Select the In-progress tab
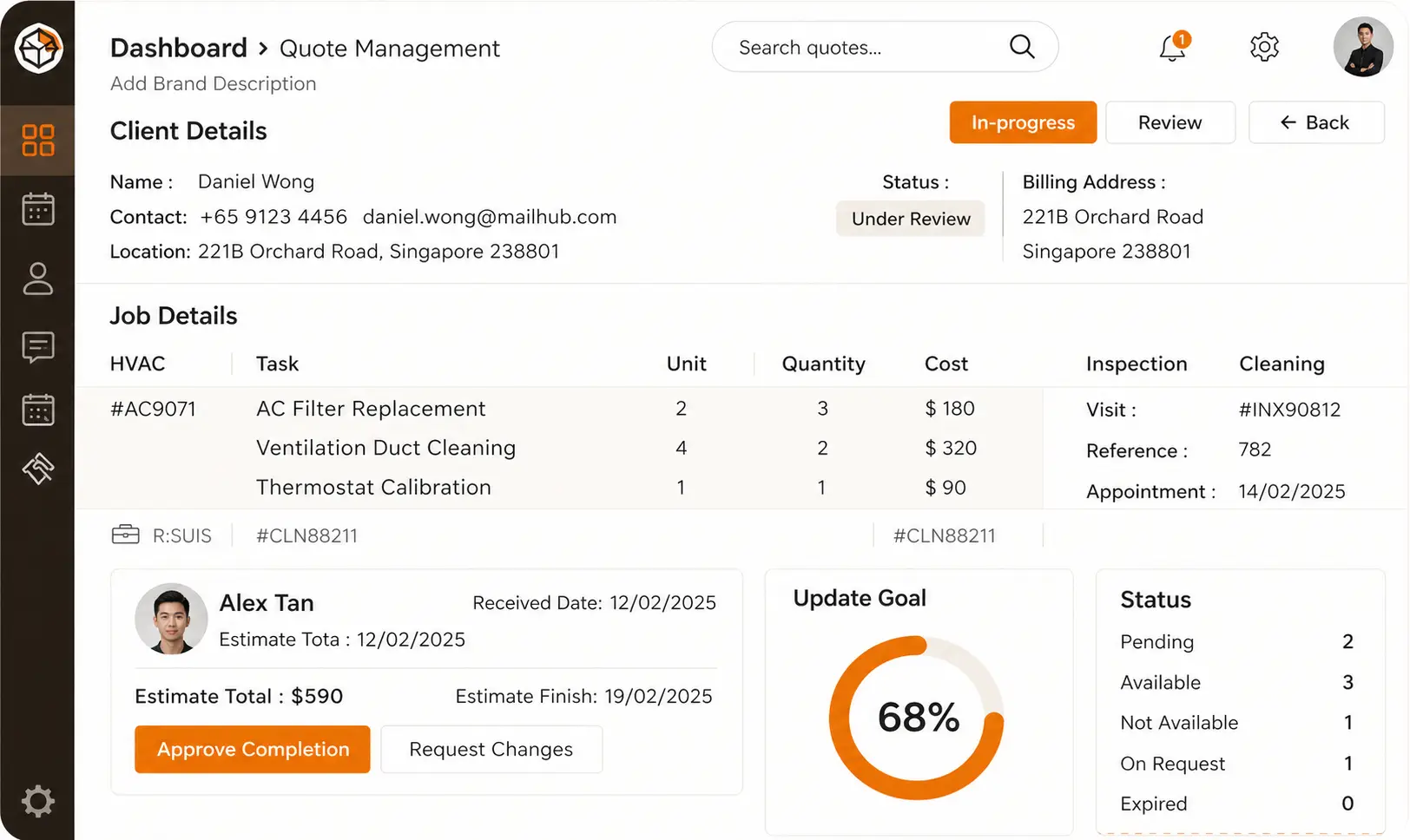The image size is (1410, 840). coord(1023,122)
